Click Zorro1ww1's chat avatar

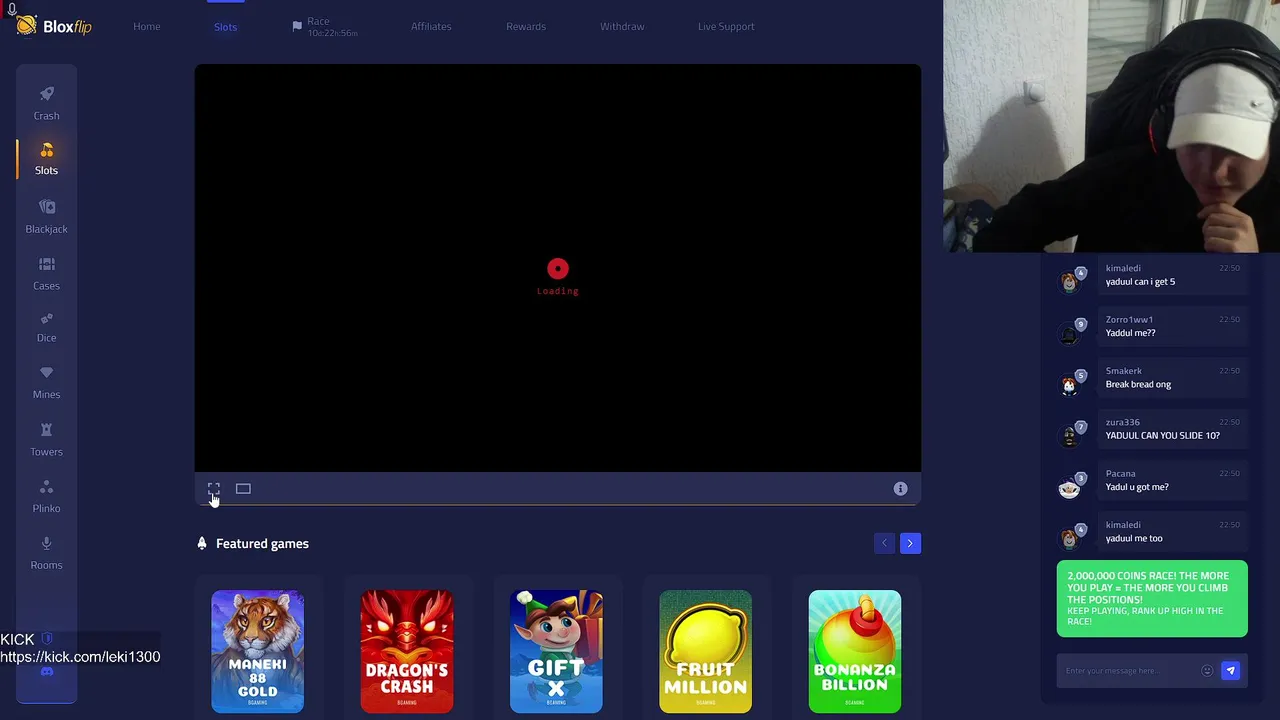coord(1070,333)
